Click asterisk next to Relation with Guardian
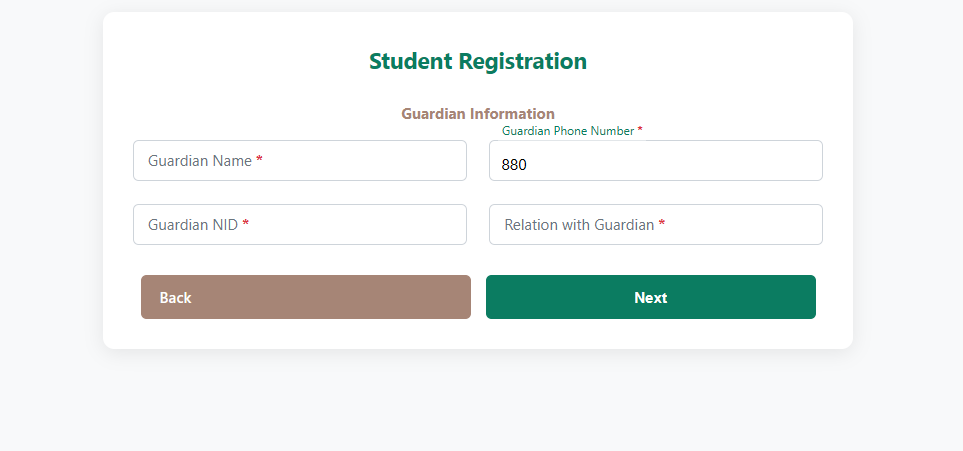Image resolution: width=963 pixels, height=451 pixels. (x=662, y=224)
